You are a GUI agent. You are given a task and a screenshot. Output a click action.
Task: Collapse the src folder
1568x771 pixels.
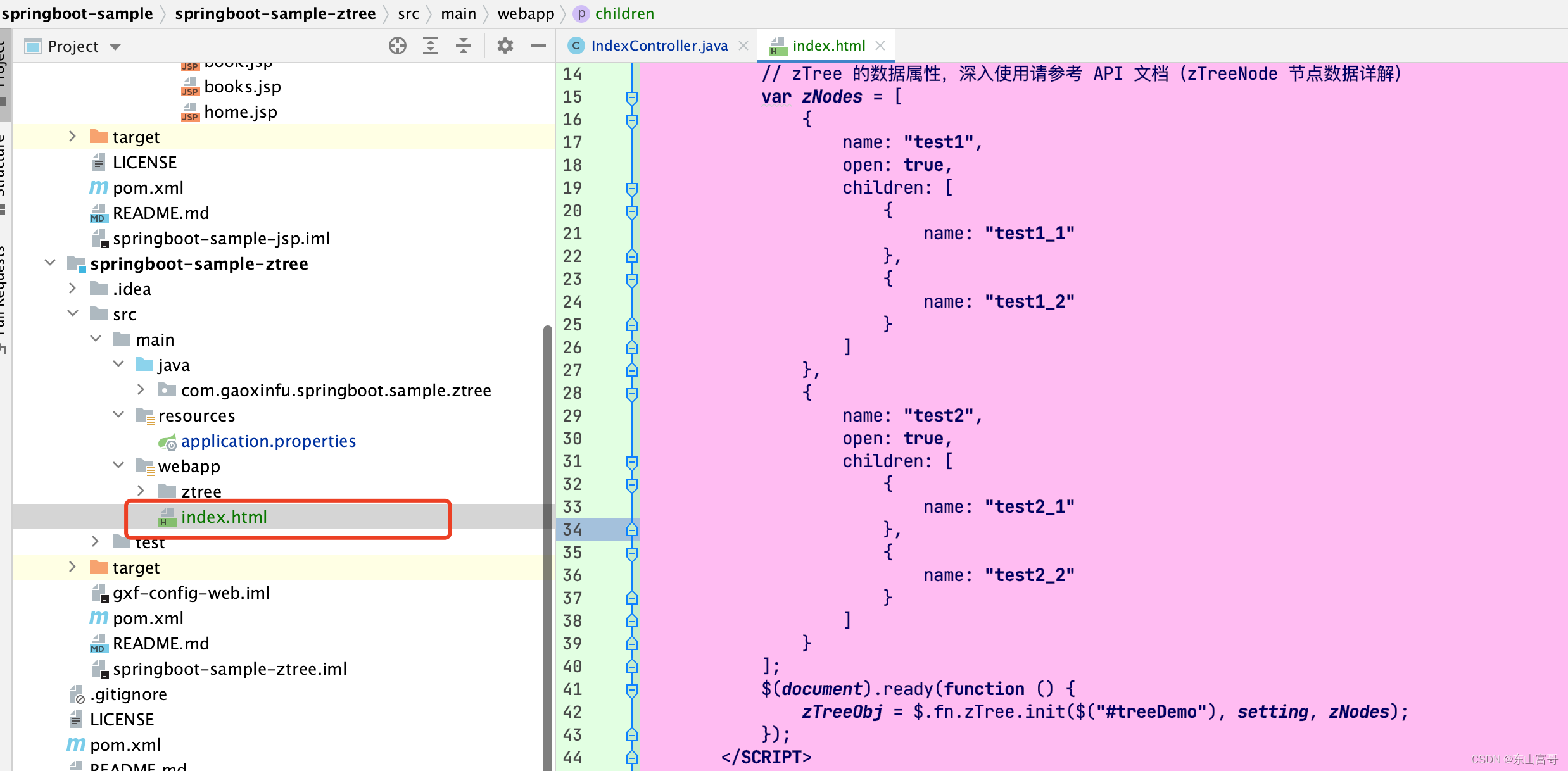click(x=73, y=313)
